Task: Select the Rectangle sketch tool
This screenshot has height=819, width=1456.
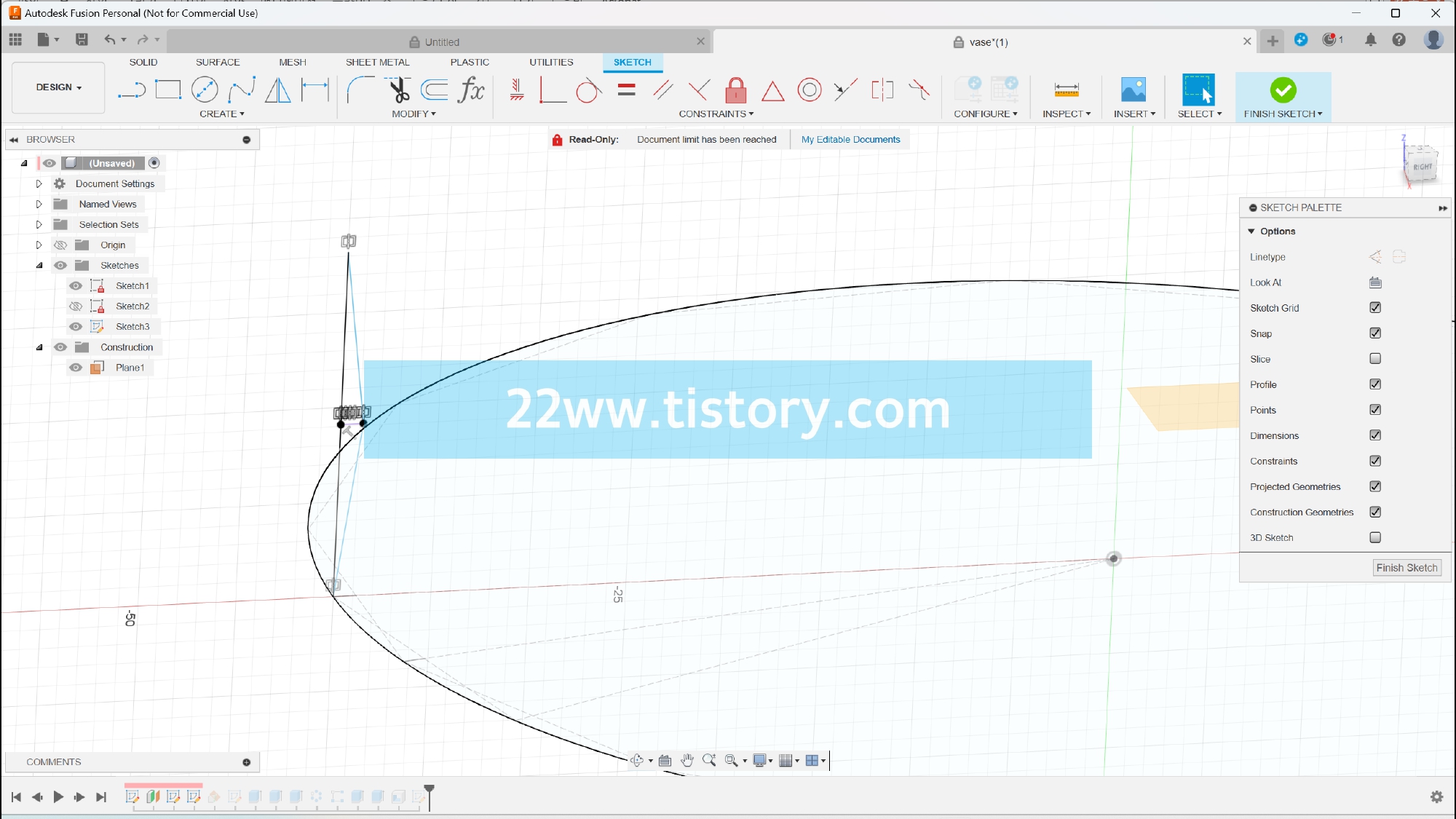Action: [x=168, y=90]
